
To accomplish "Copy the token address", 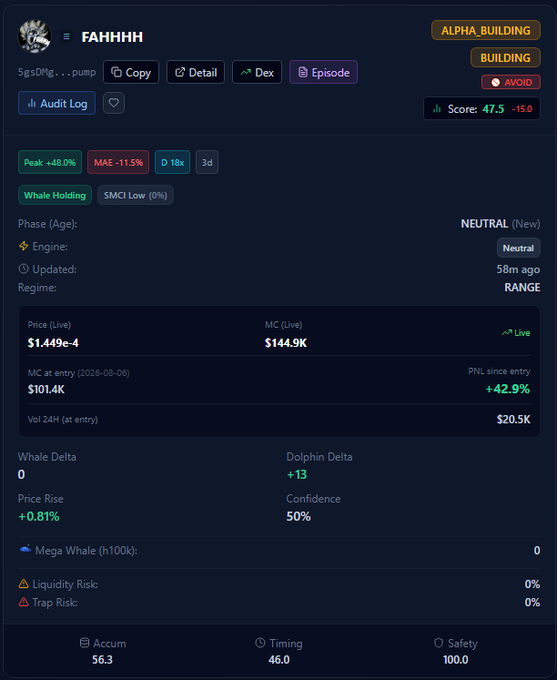I will pyautogui.click(x=131, y=72).
